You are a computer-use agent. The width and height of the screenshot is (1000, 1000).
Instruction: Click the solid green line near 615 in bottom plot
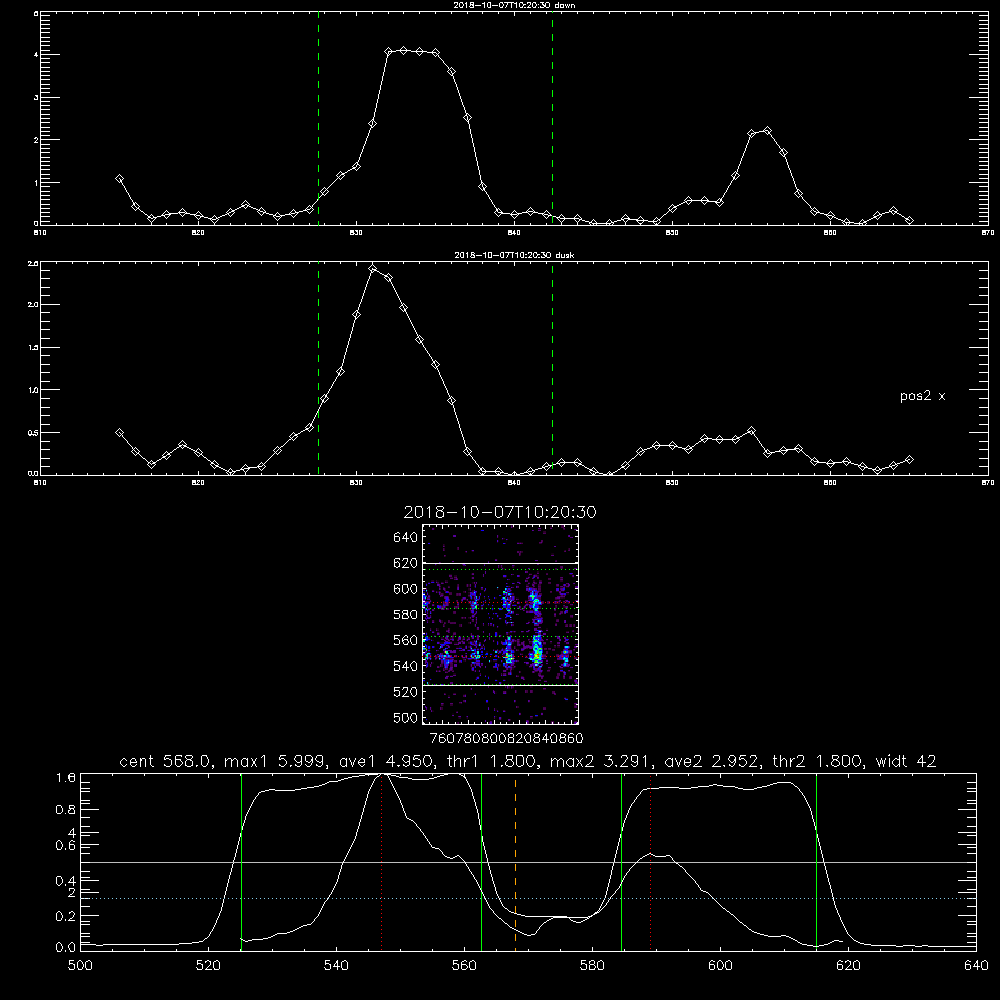tap(816, 861)
